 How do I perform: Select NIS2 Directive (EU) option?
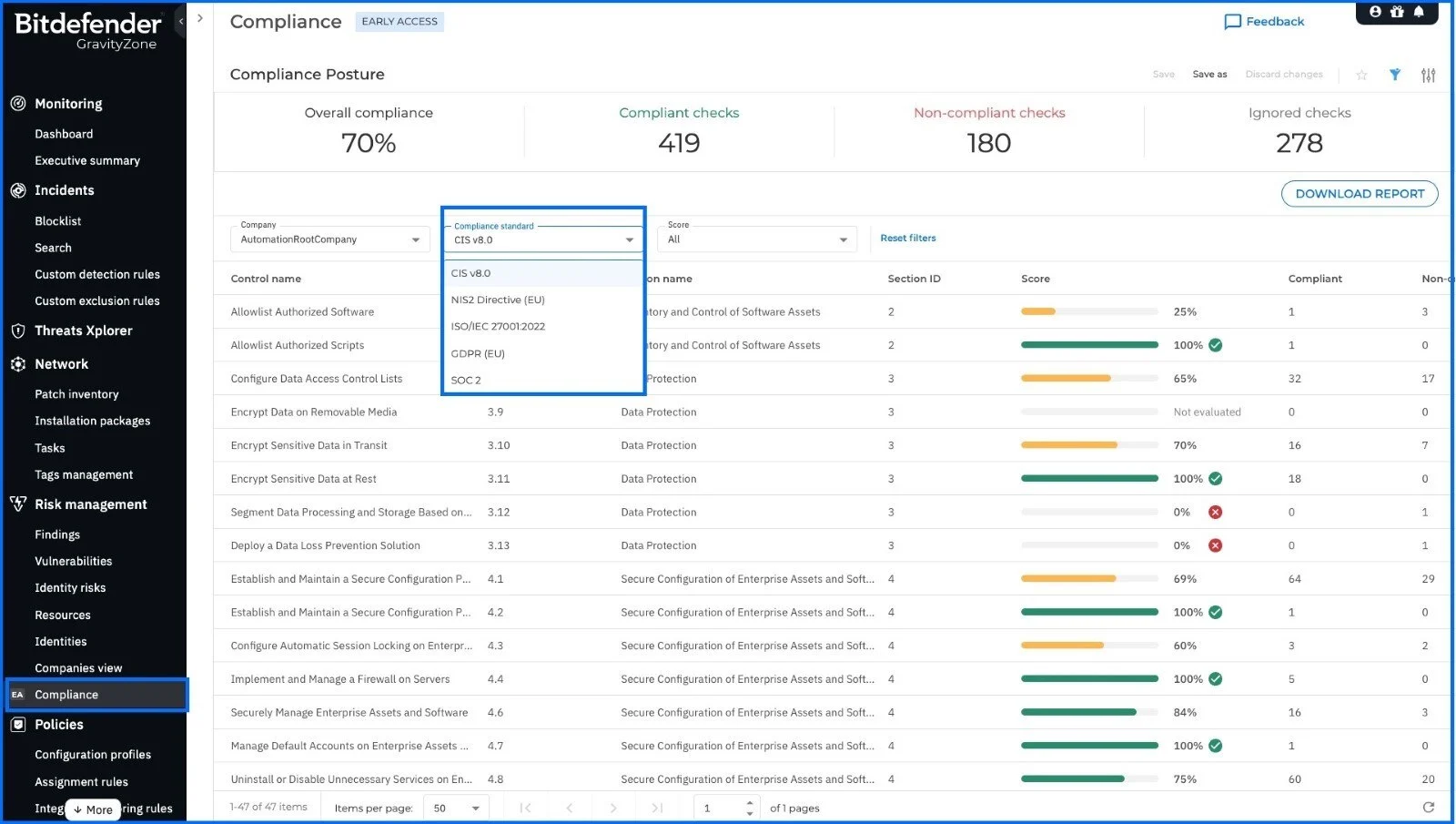(x=498, y=300)
